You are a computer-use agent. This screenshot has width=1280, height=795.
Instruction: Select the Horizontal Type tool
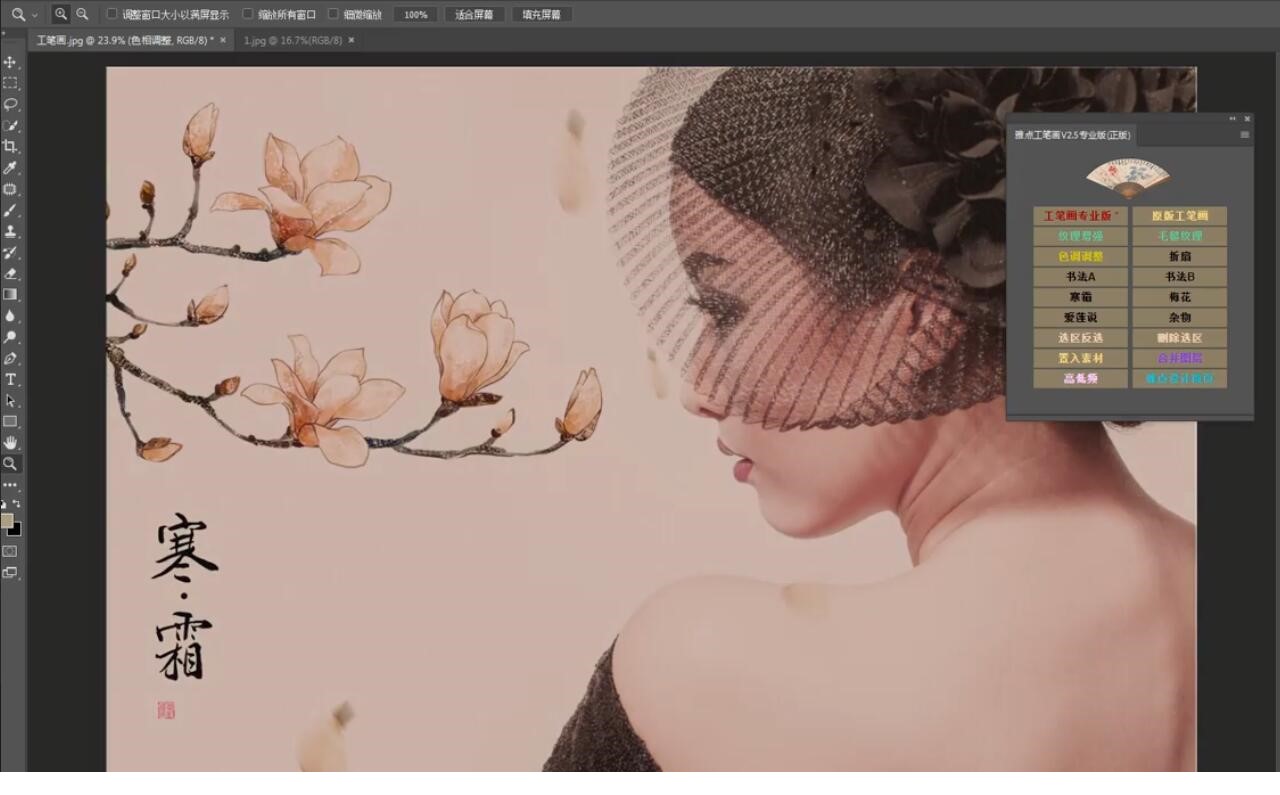point(10,379)
